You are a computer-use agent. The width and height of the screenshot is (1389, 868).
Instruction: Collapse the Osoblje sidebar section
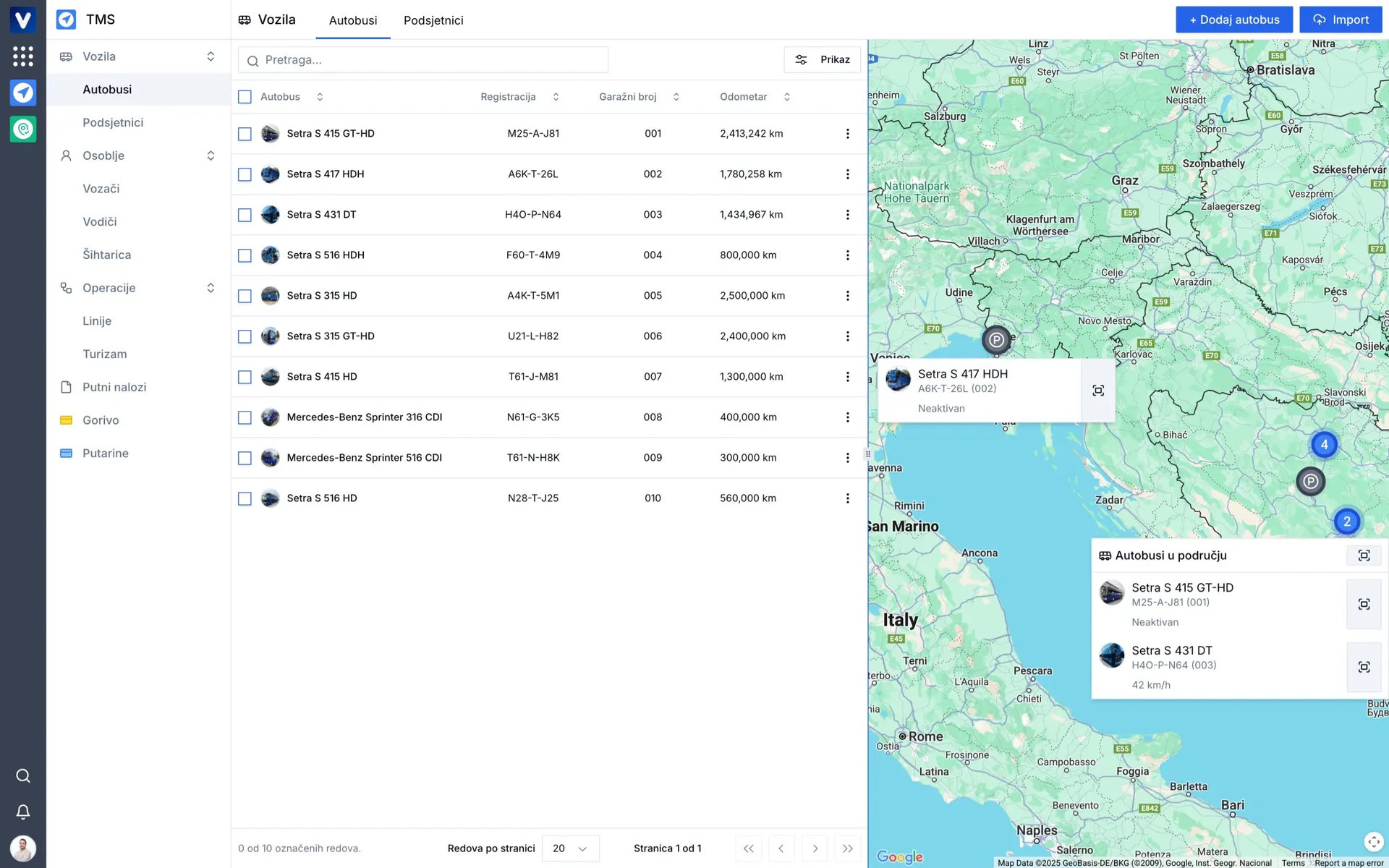[211, 156]
